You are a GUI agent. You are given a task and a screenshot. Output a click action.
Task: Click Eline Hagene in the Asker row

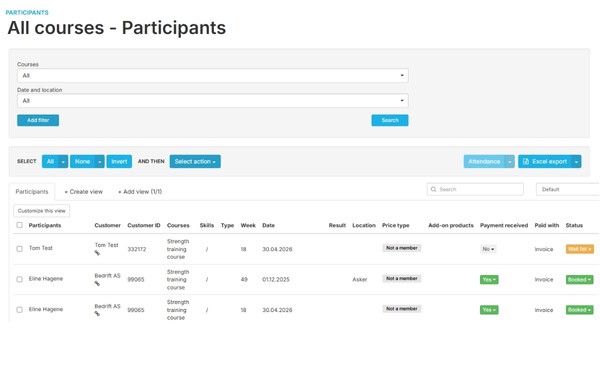point(46,278)
